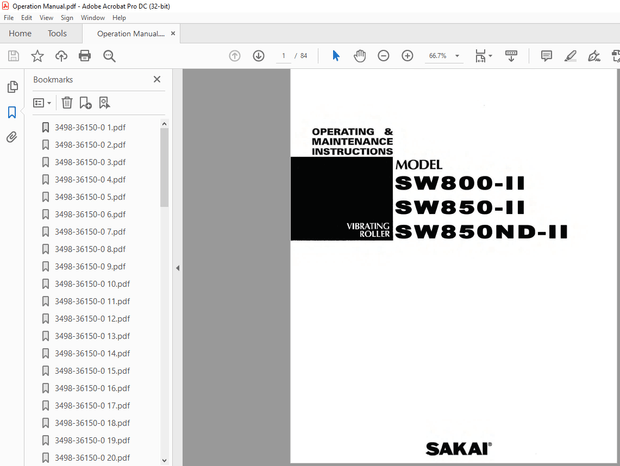The height and width of the screenshot is (466, 620).
Task: Delete selected bookmark with trash icon
Action: click(x=67, y=103)
